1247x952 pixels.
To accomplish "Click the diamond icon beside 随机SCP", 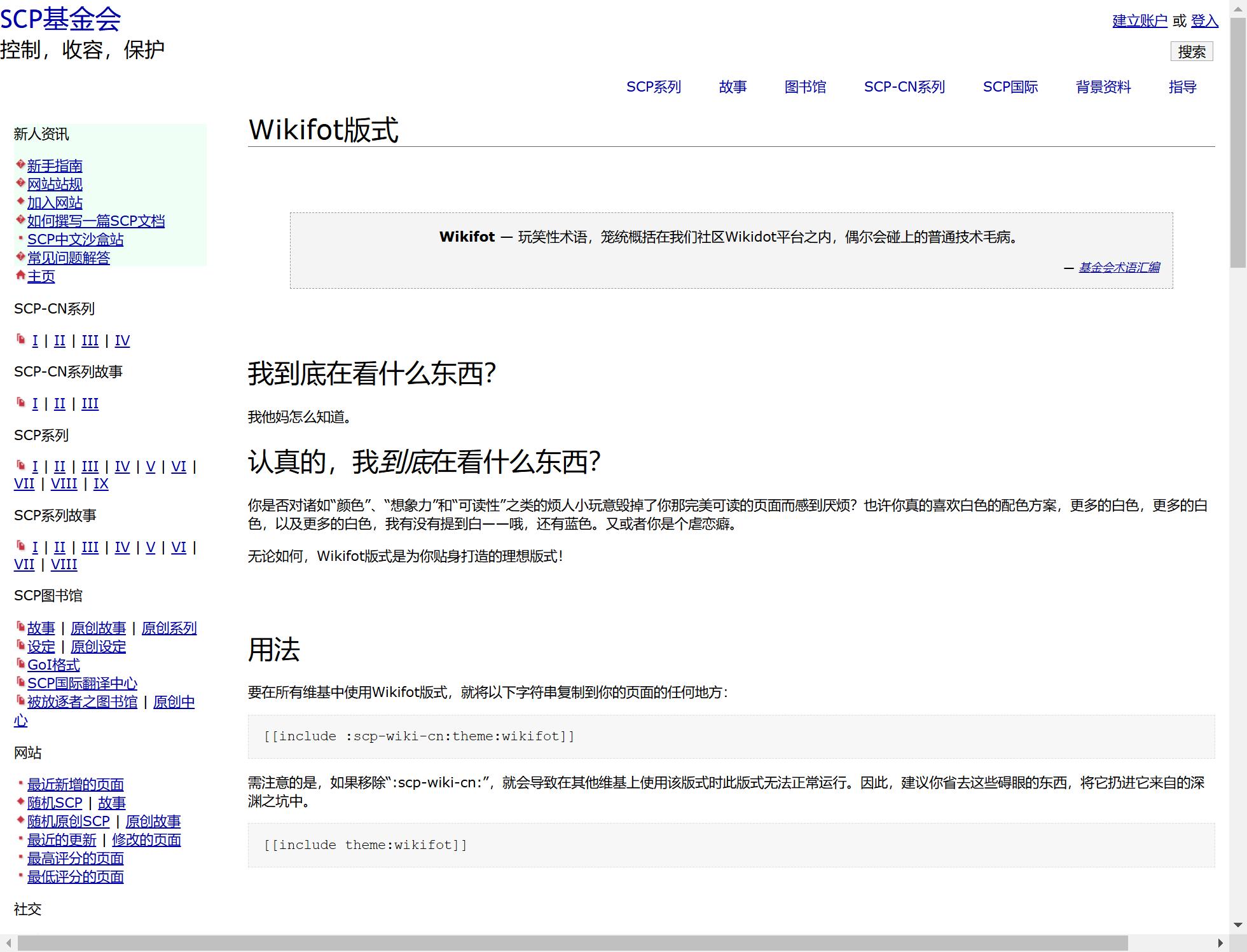I will click(20, 802).
